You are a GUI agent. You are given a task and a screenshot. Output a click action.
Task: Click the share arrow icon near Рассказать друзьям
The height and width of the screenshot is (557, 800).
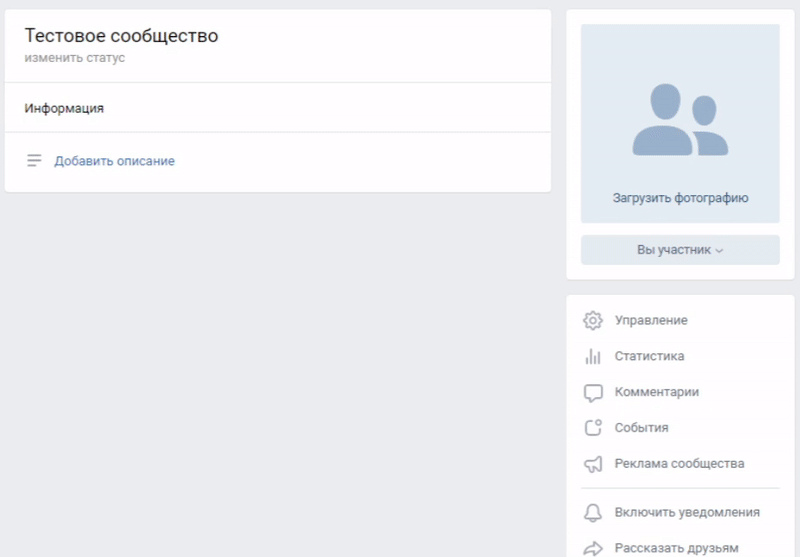[593, 548]
